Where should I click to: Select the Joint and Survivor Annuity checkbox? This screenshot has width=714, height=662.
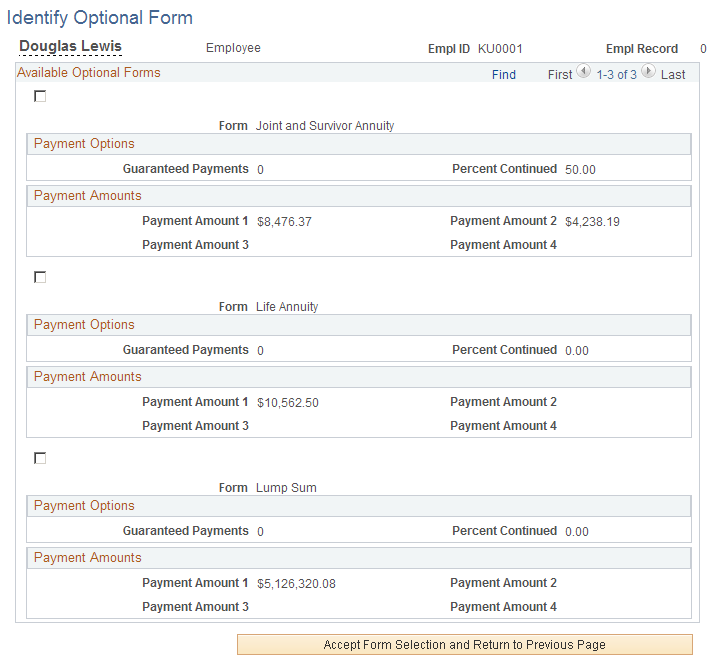click(40, 96)
